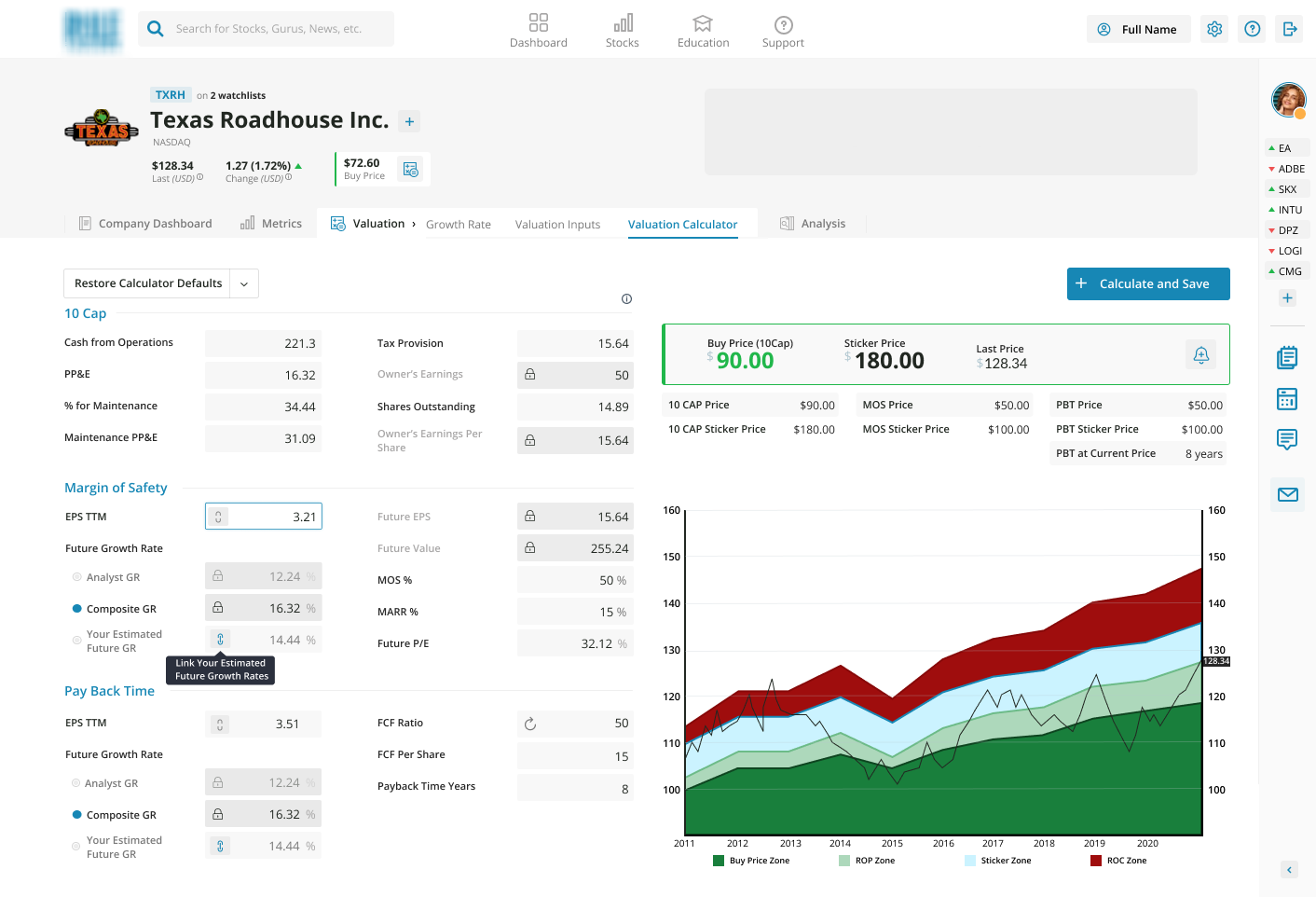Select Analyst GR radio under Pay Back Time
This screenshot has height=897, width=1316.
coord(76,783)
